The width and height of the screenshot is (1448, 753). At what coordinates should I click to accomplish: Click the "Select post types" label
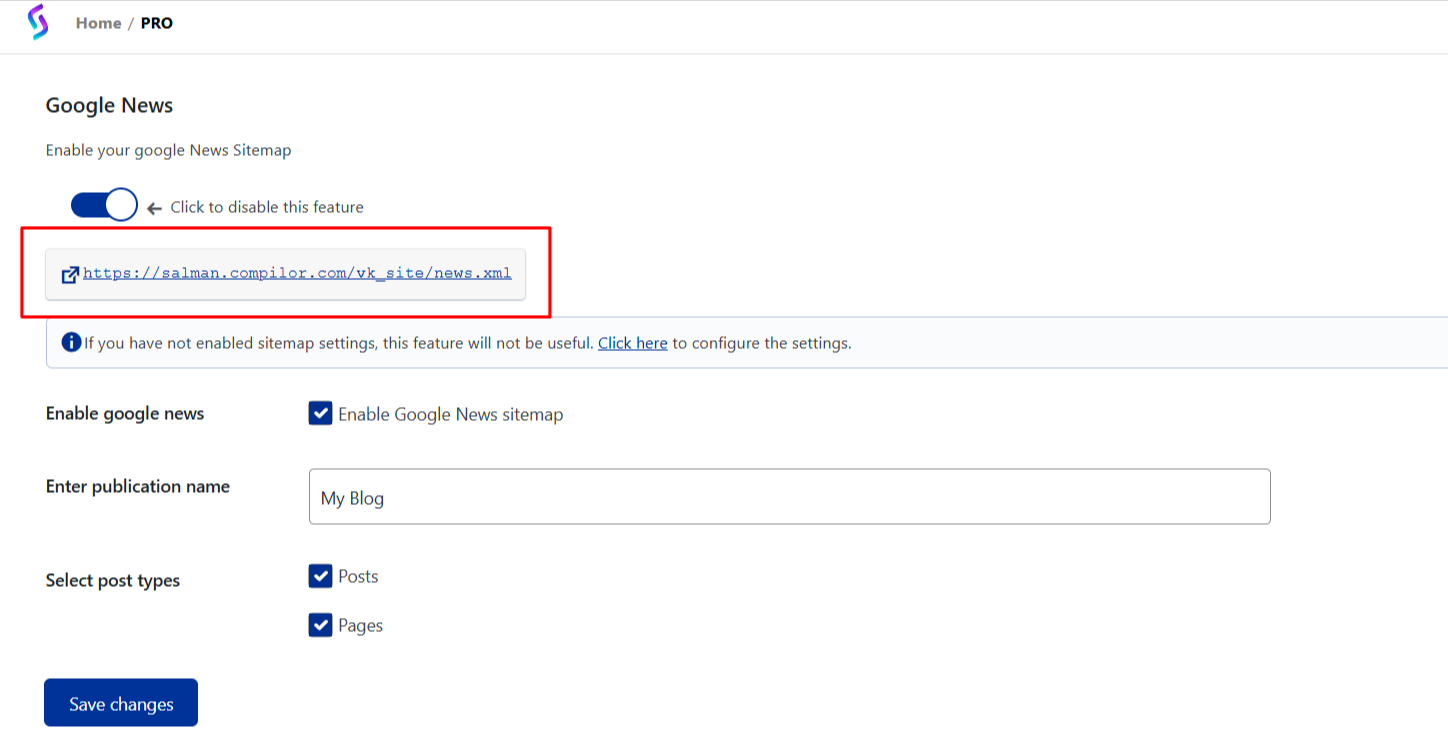(113, 581)
